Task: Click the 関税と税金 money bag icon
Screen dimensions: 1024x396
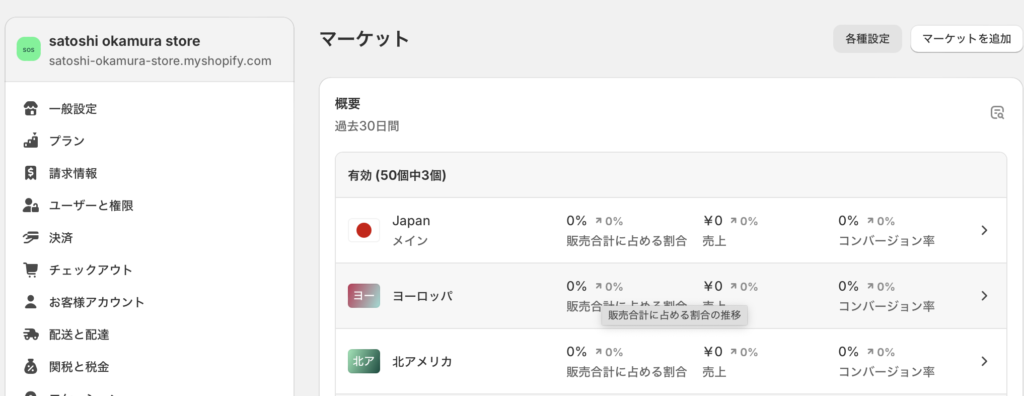Action: pyautogui.click(x=30, y=367)
